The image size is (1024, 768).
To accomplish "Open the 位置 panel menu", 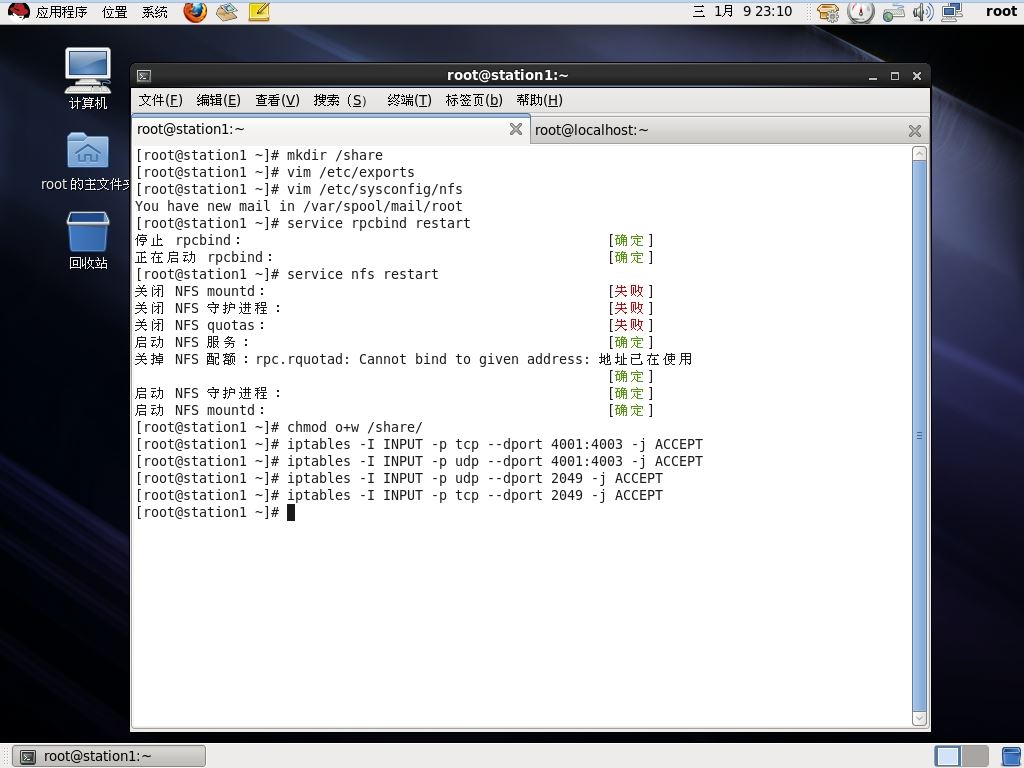I will pyautogui.click(x=114, y=12).
